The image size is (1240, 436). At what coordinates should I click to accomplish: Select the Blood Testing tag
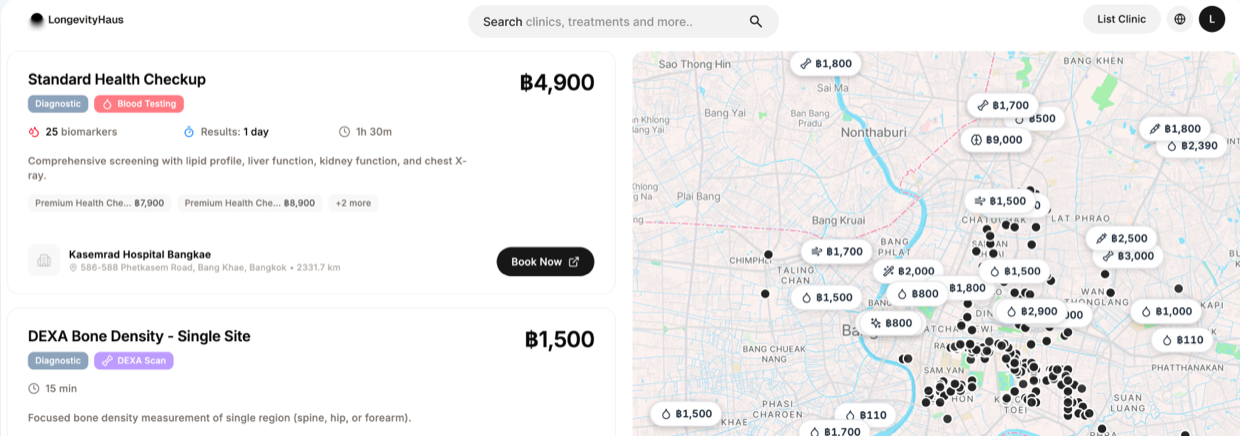pyautogui.click(x=139, y=104)
